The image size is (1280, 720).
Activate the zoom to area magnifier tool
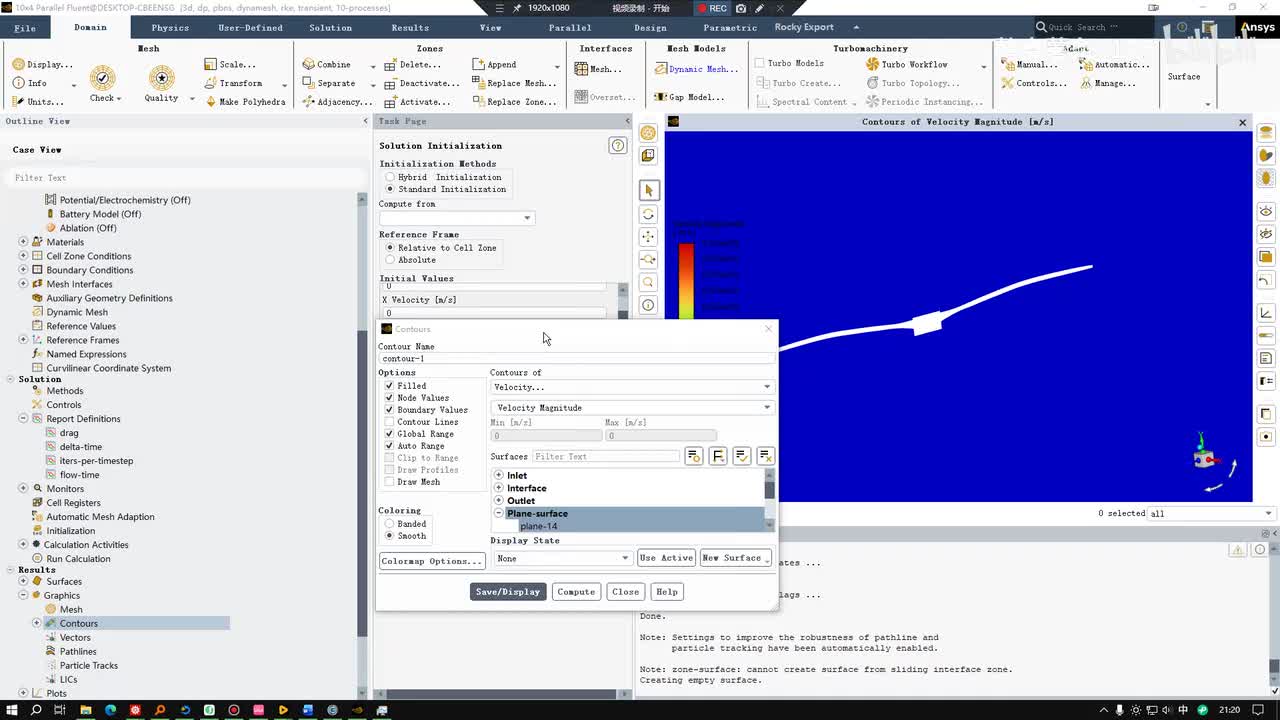point(648,283)
